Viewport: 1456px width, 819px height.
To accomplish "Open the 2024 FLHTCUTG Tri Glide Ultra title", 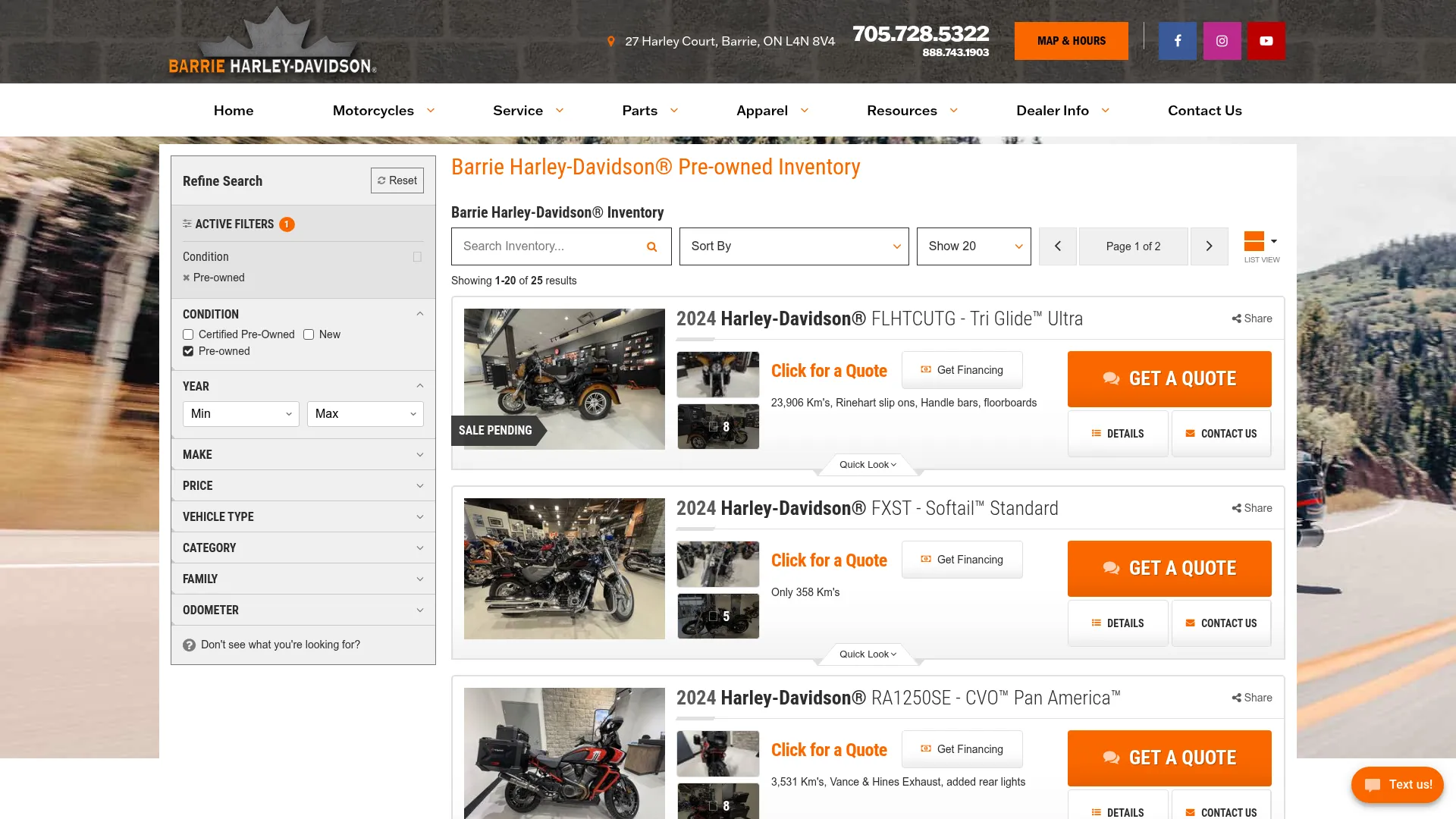I will click(880, 318).
